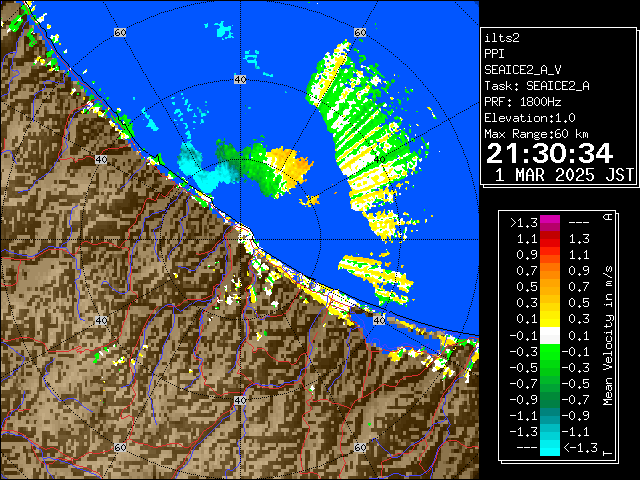The width and height of the screenshot is (640, 480).
Task: Click the 'Mean Velocity in m/s' axis label
Action: pos(609,336)
